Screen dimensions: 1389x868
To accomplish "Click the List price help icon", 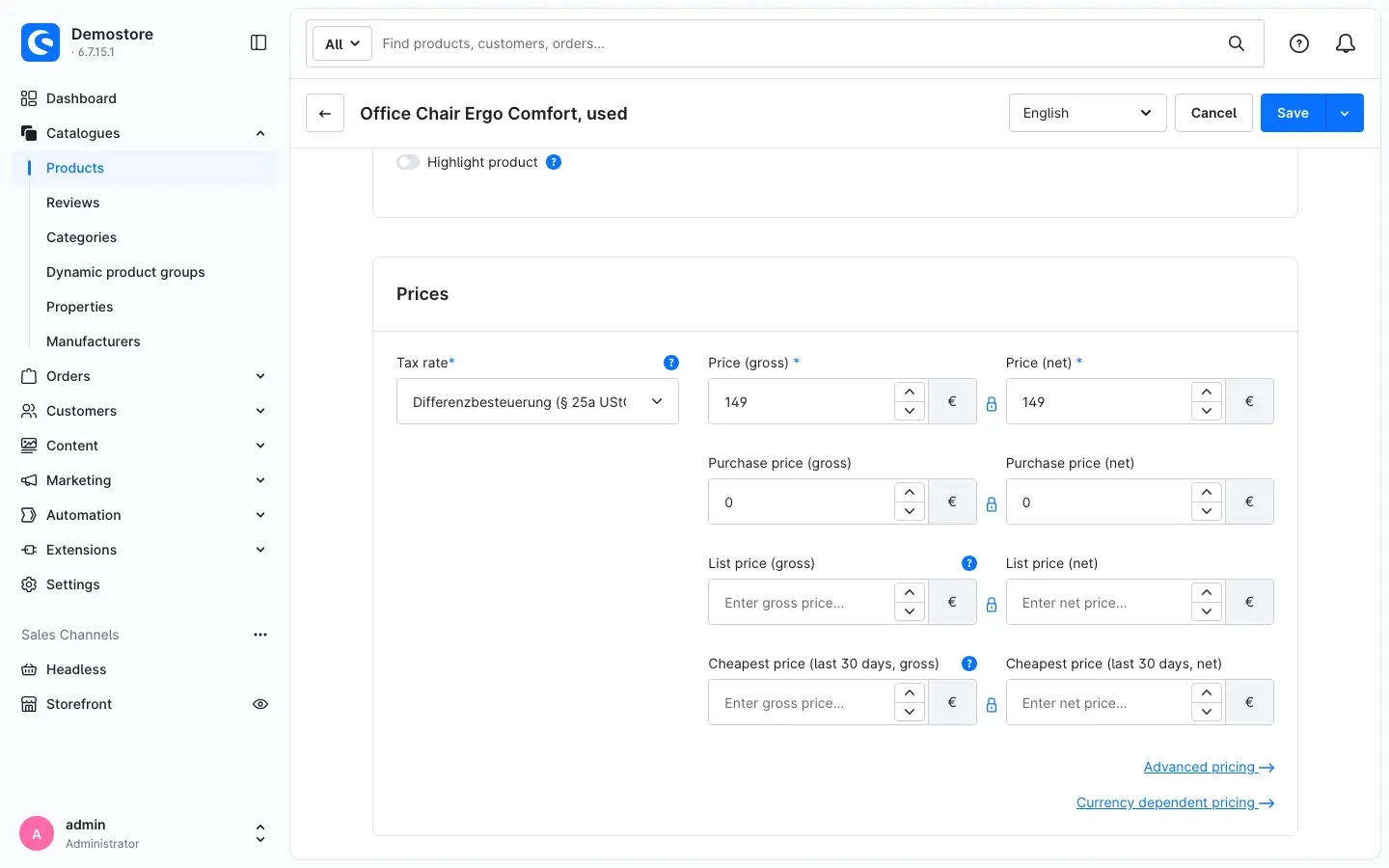I will (x=969, y=563).
